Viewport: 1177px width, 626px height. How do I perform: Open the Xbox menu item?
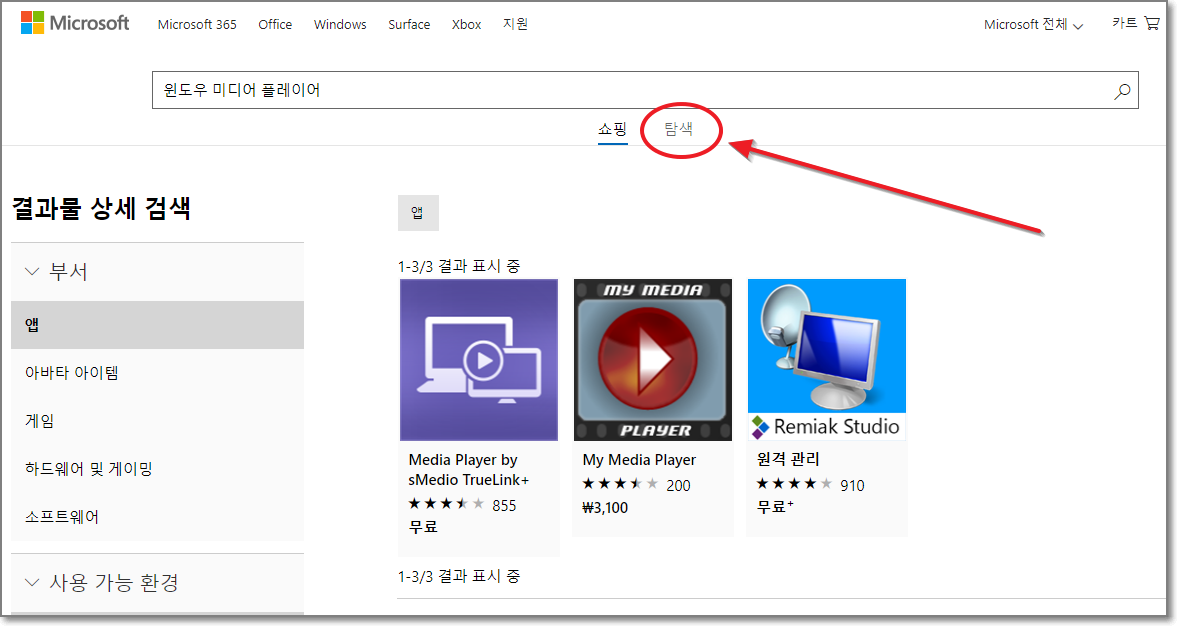pyautogui.click(x=466, y=25)
